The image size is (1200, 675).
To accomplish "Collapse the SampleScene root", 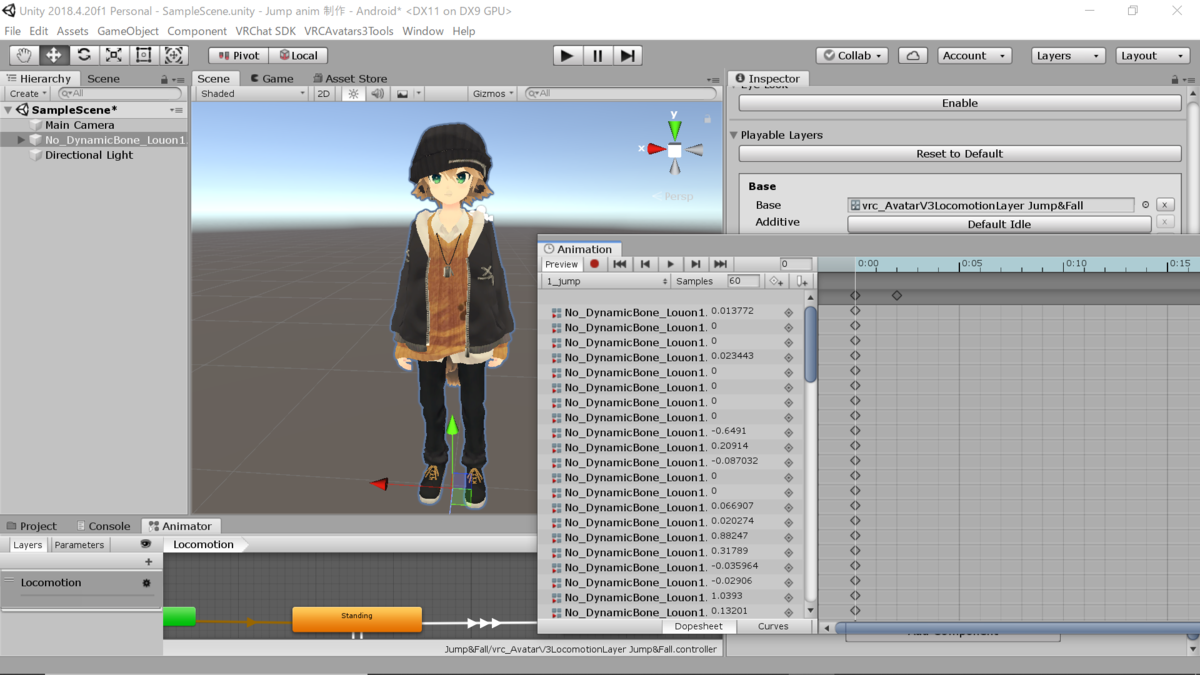I will click(8, 110).
